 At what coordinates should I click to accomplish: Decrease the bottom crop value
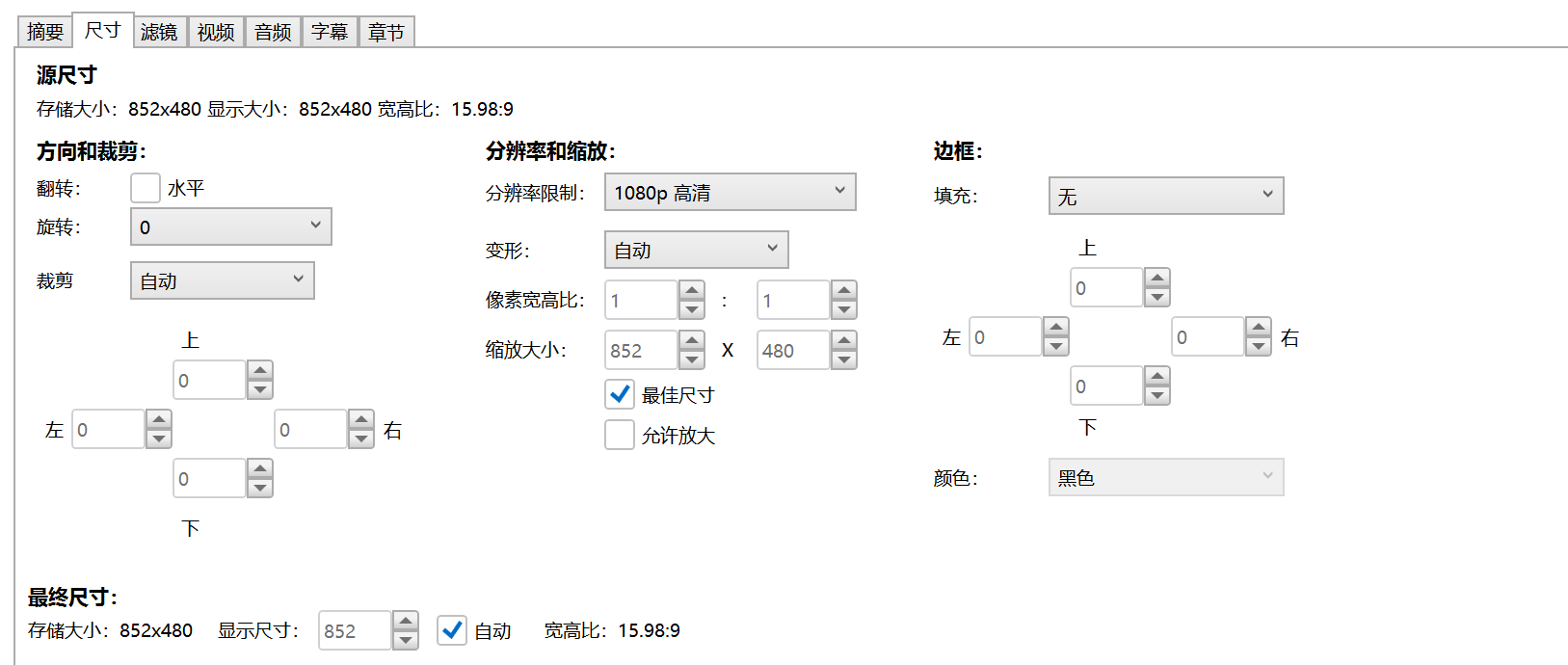click(x=260, y=488)
